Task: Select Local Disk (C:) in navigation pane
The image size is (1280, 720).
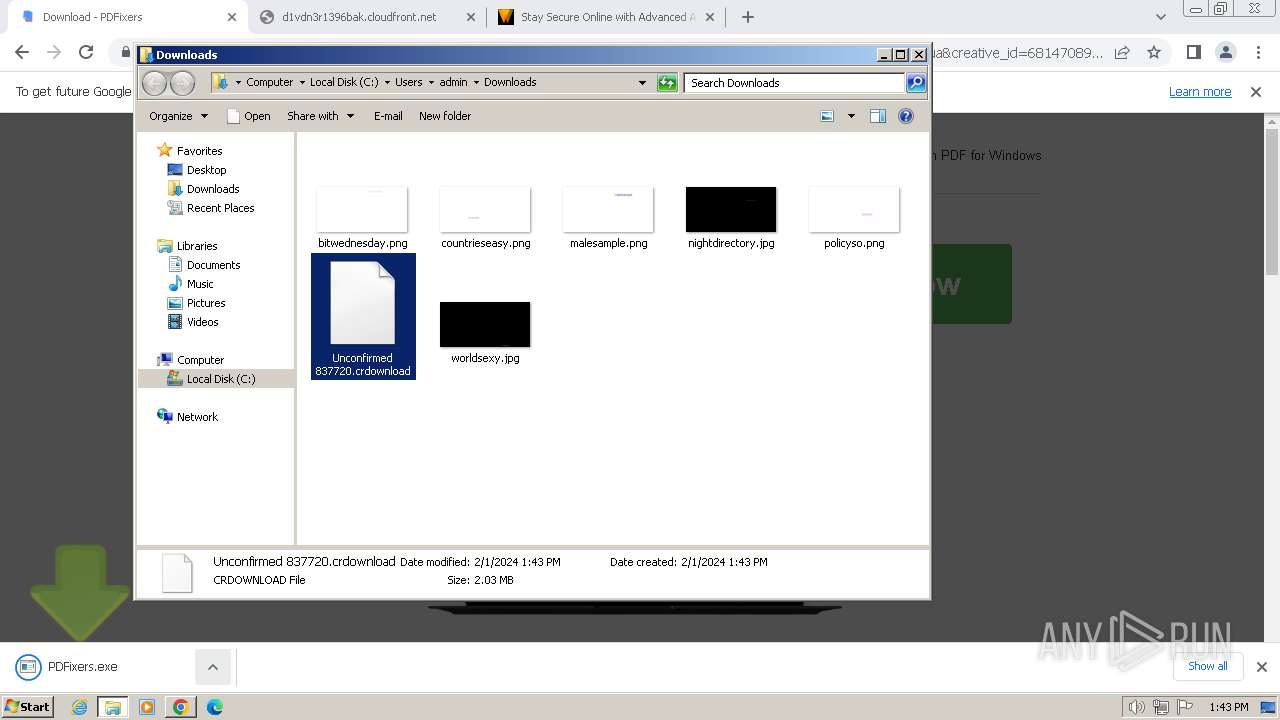Action: coord(212,379)
